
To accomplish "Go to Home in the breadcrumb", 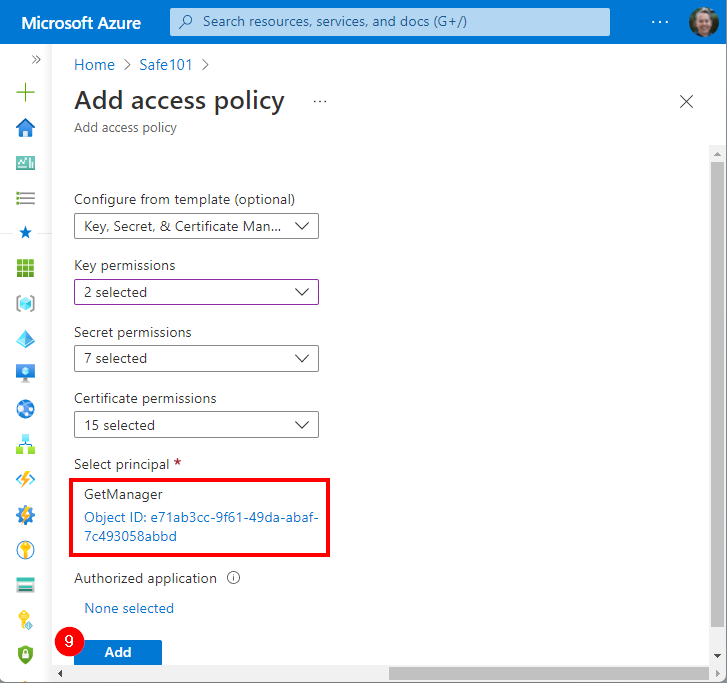I will pyautogui.click(x=94, y=65).
